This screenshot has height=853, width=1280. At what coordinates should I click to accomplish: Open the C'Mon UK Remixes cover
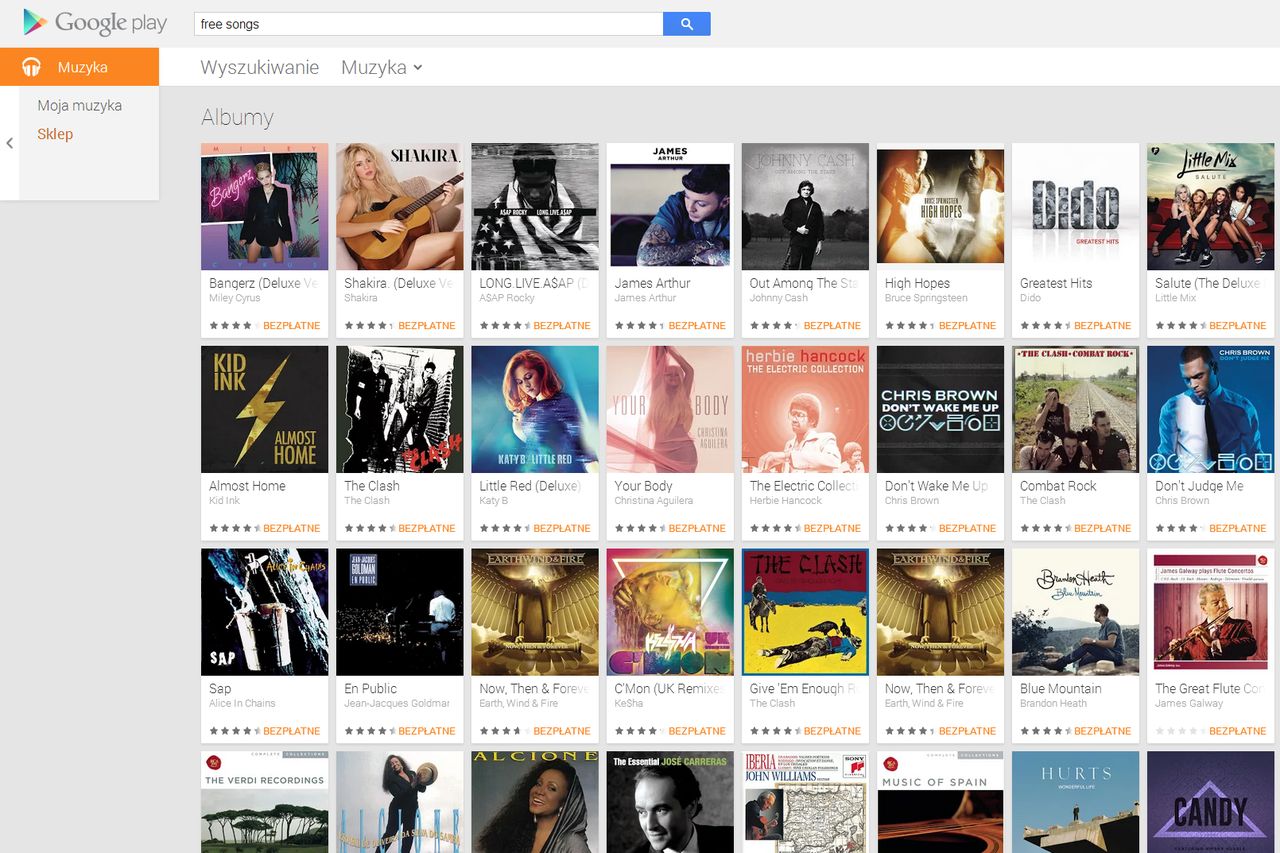point(670,612)
